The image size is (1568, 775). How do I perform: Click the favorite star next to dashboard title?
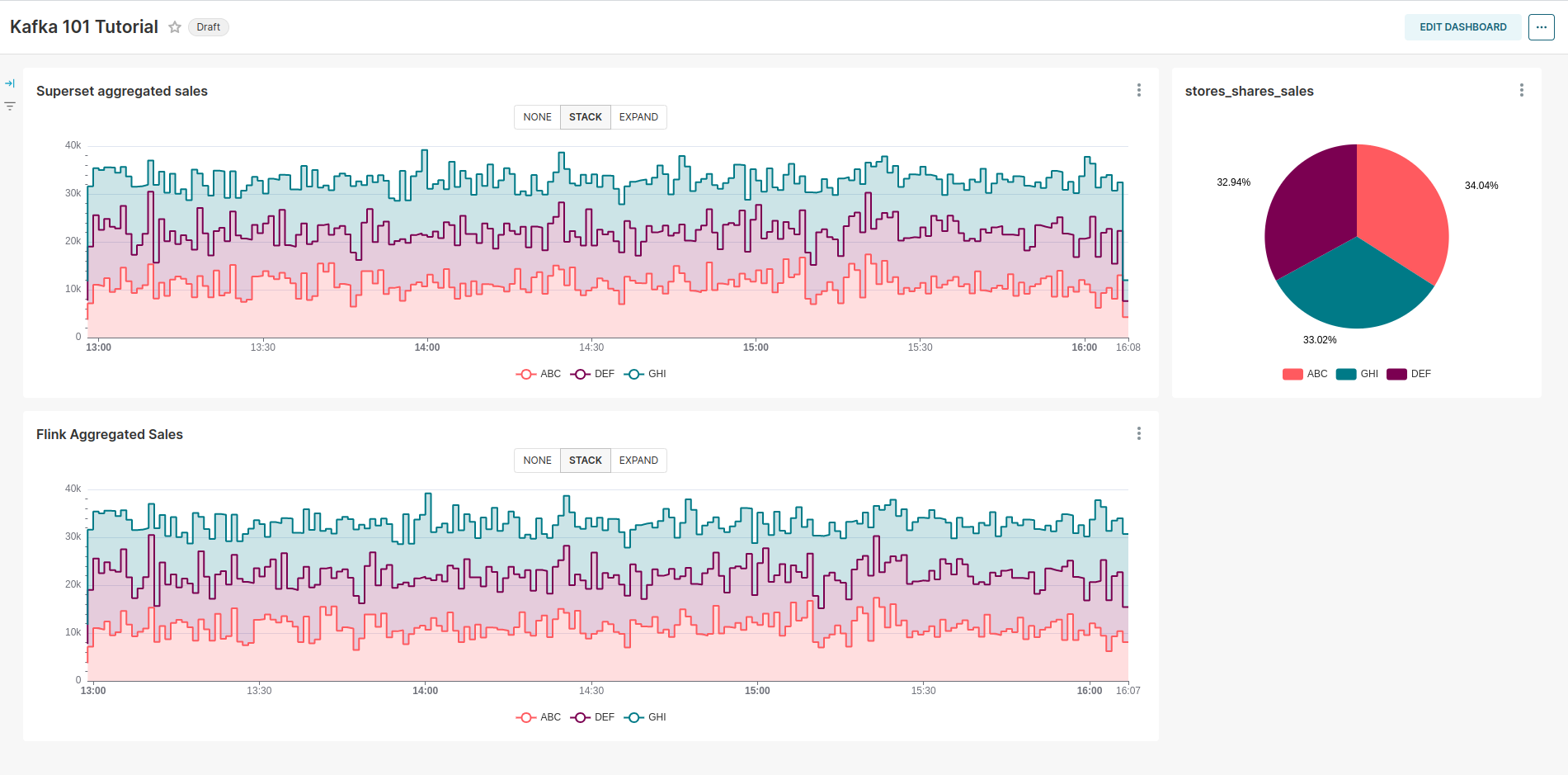tap(174, 27)
